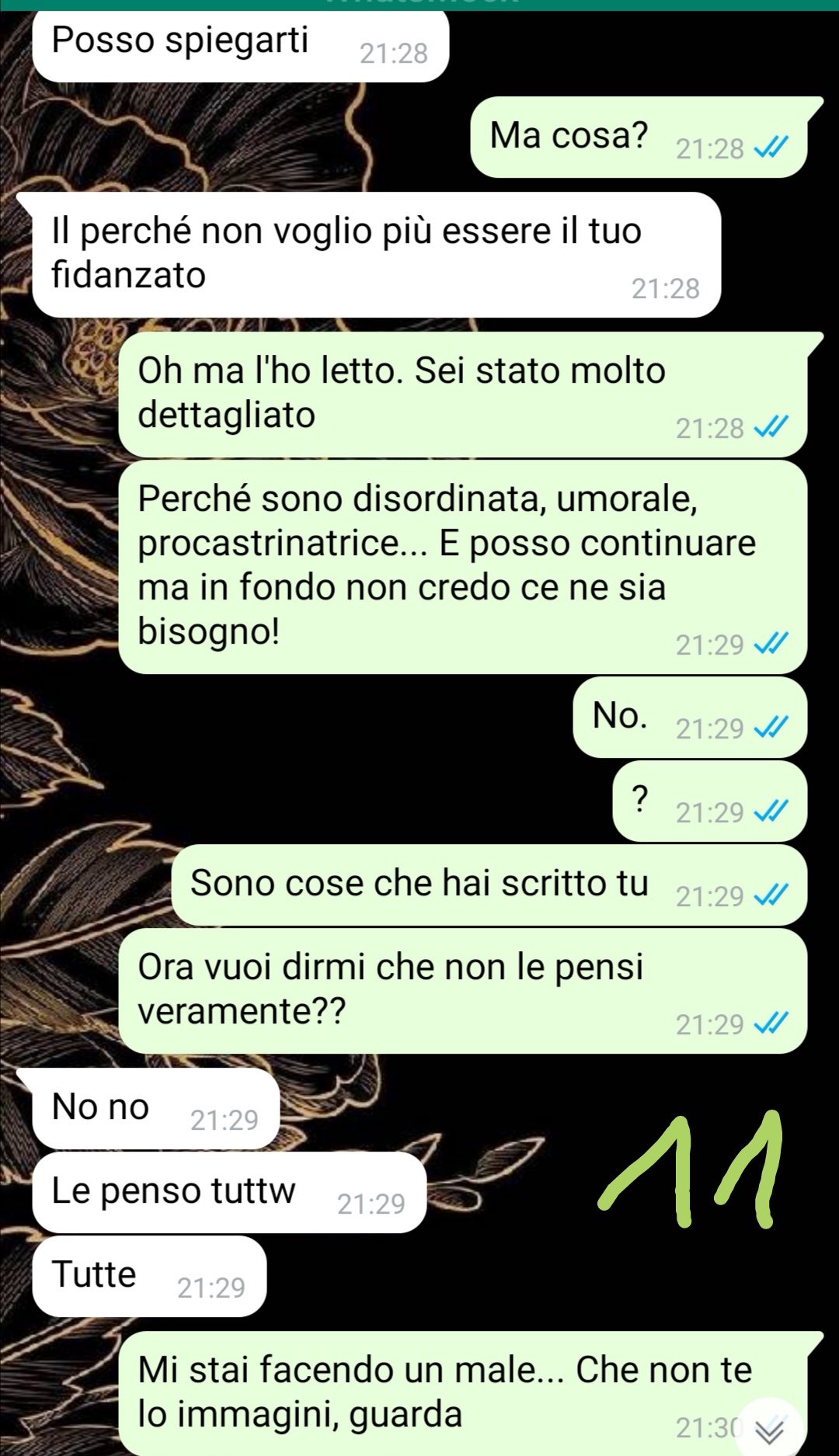Select the "Tutte" message bubble
839x1456 pixels.
tap(149, 1276)
